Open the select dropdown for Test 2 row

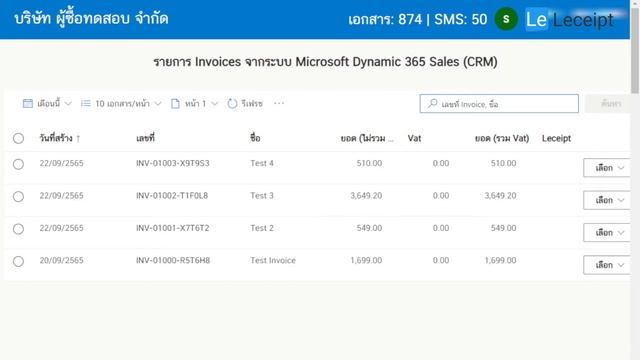(607, 233)
